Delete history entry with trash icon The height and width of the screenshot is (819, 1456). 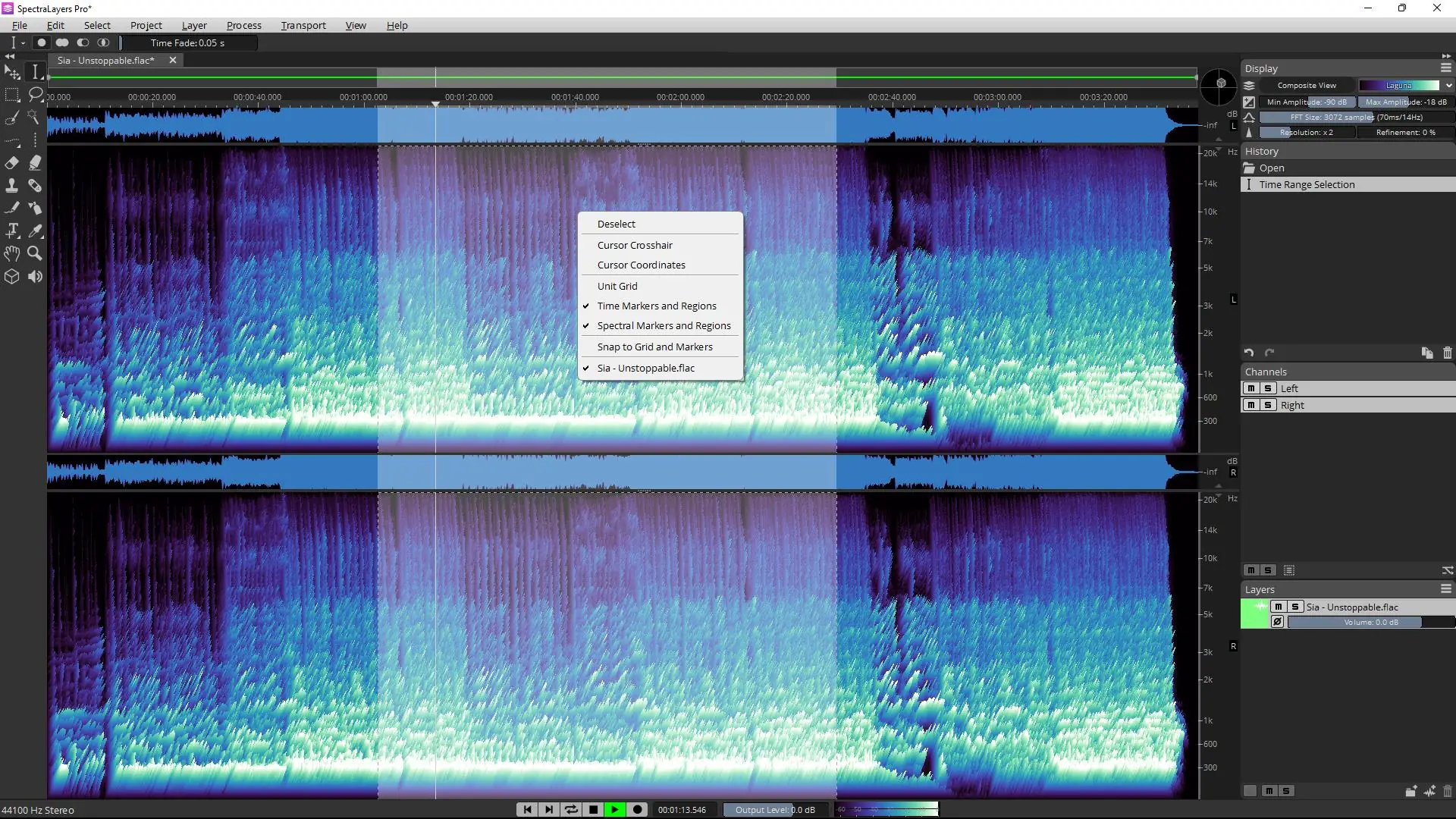click(1447, 353)
